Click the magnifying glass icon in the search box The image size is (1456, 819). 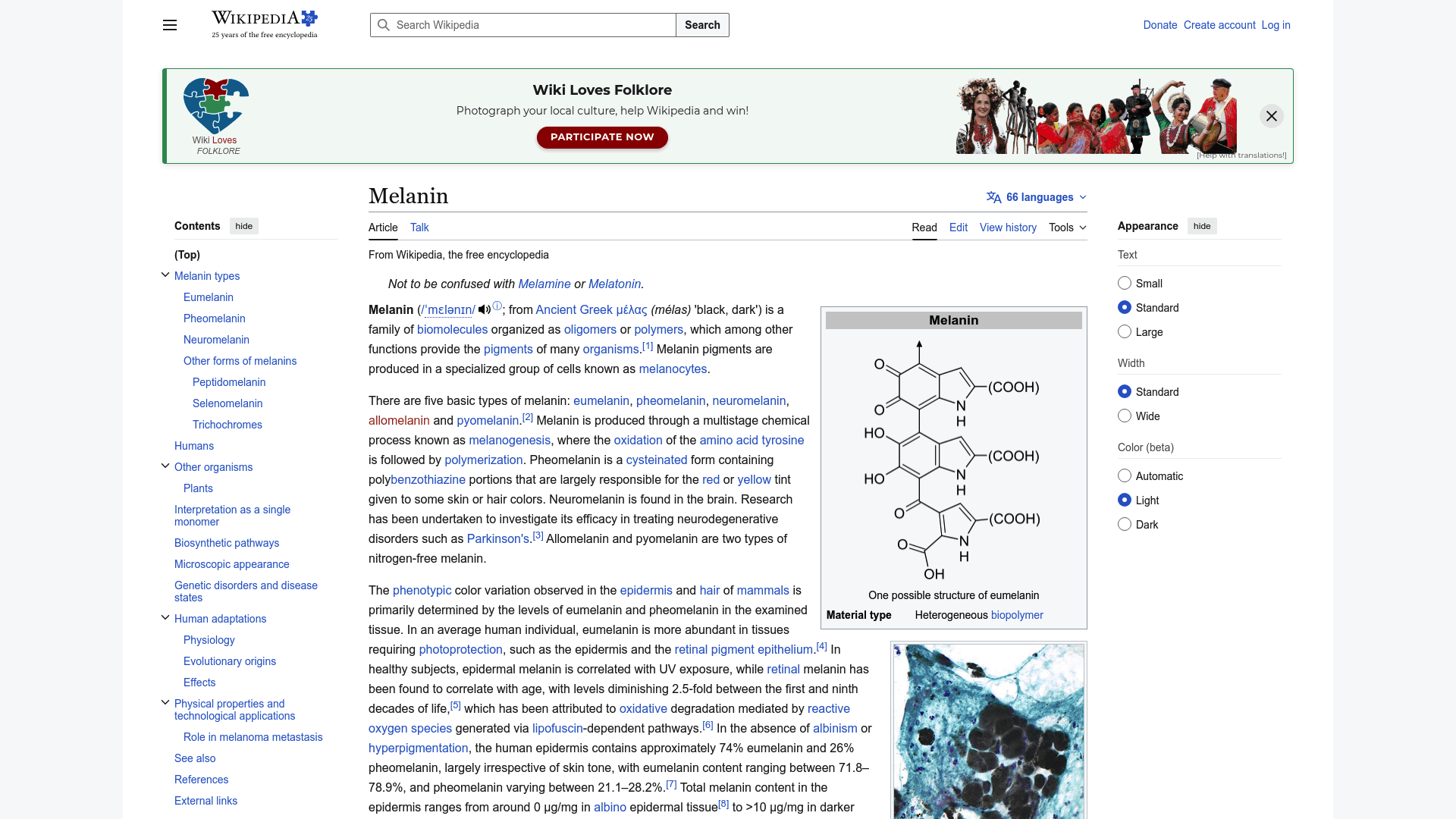click(384, 25)
